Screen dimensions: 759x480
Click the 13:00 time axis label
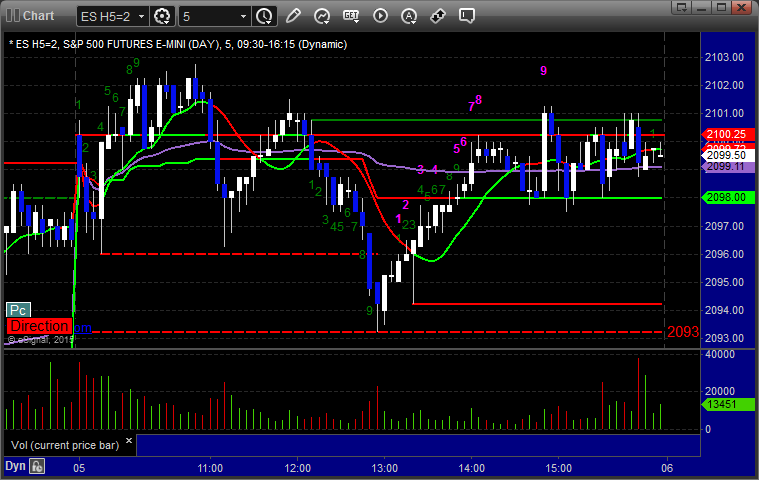click(x=384, y=468)
